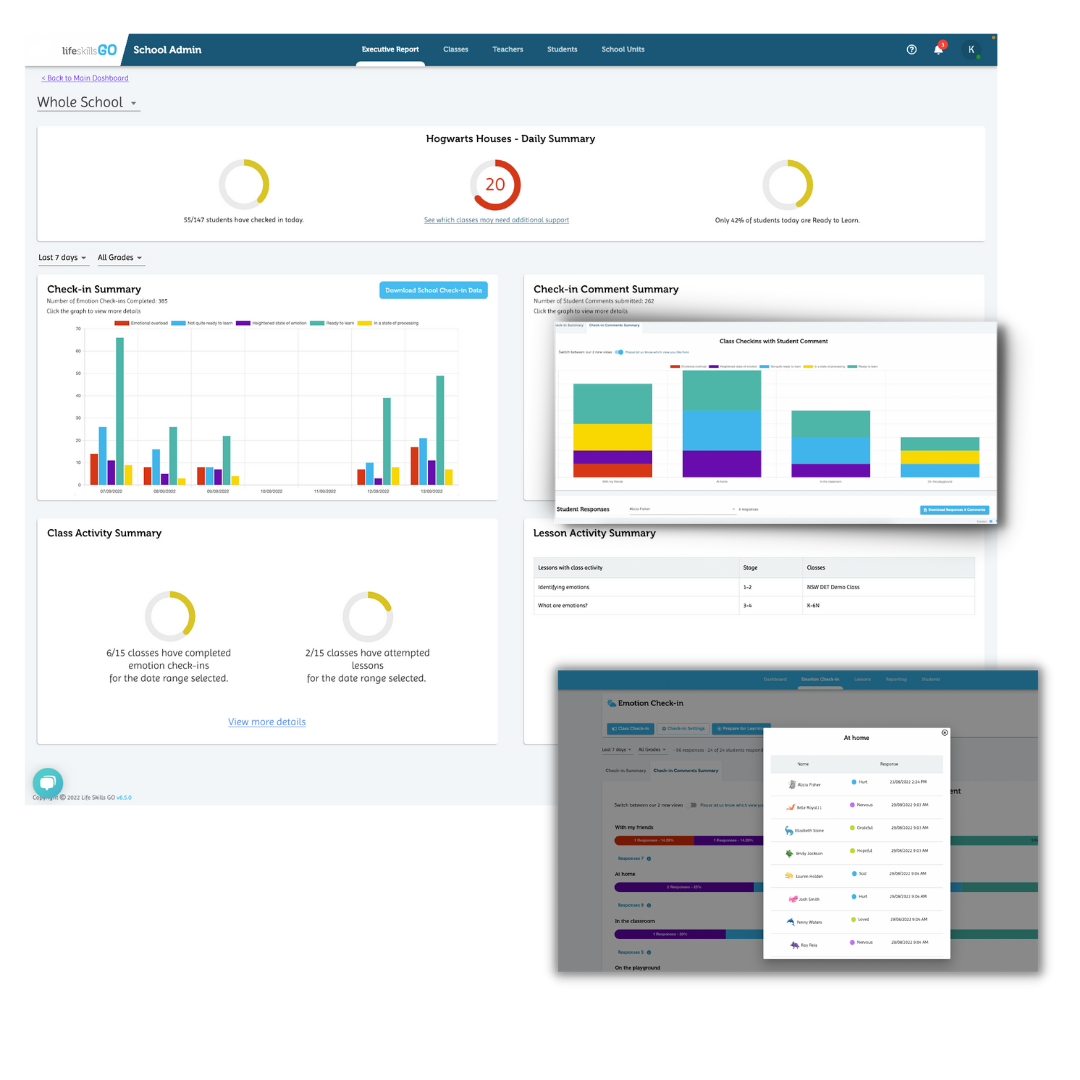Click the 'Download School Check-in Data' button
Viewport: 1080px width, 1080px height.
[x=433, y=290]
